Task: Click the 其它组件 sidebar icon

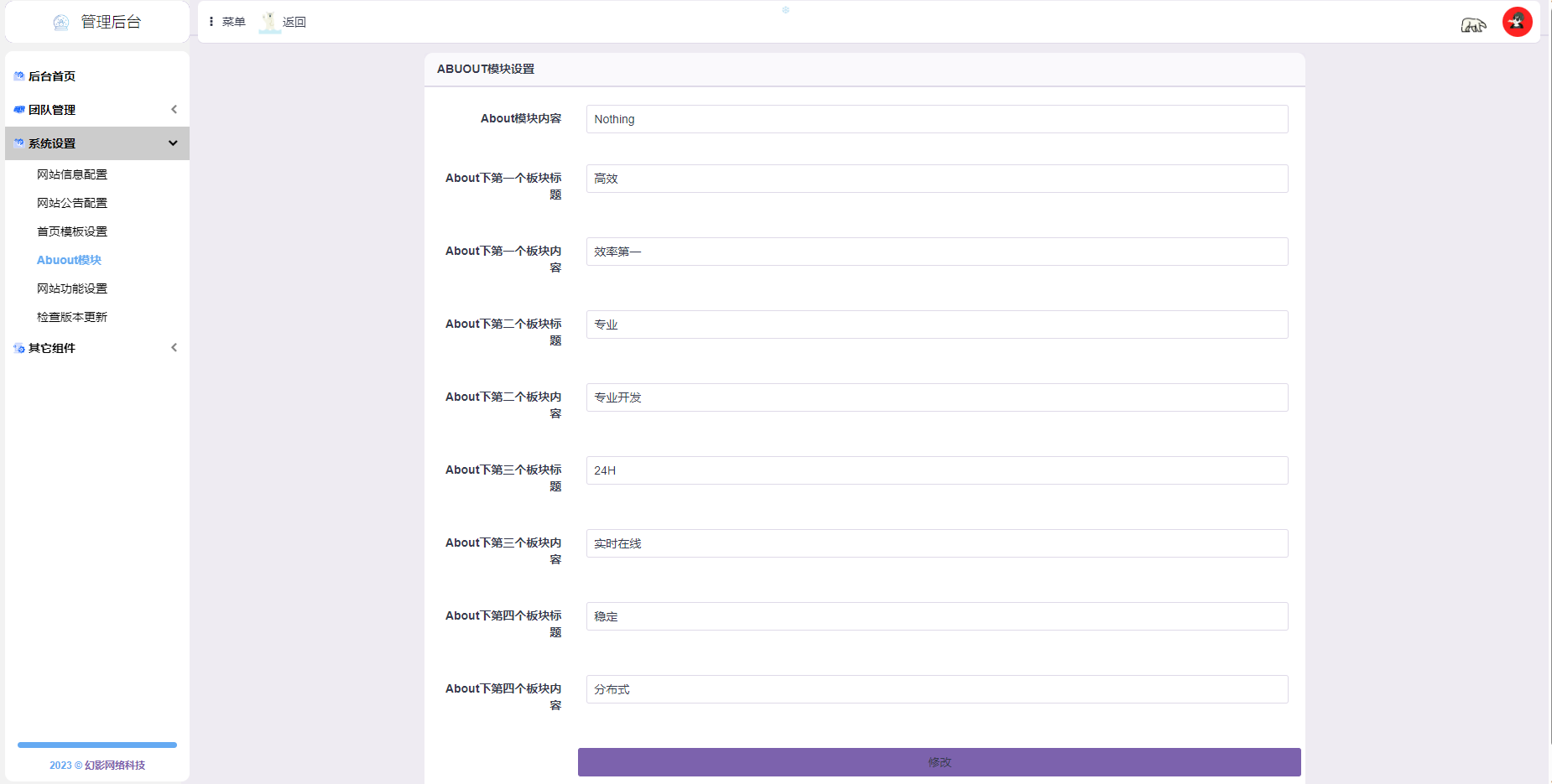Action: coord(18,348)
